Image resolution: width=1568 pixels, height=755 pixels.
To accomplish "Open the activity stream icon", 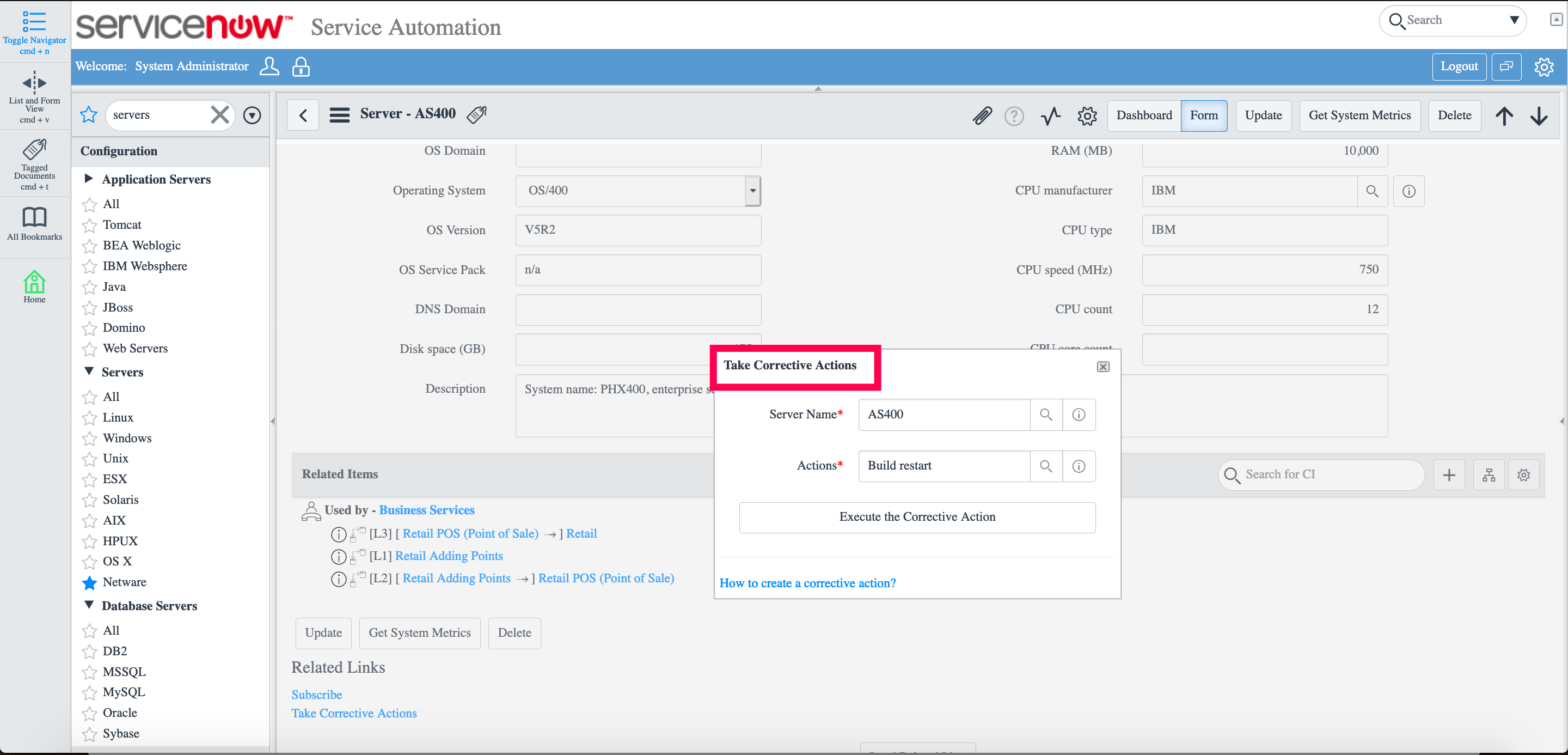I will [x=1050, y=115].
